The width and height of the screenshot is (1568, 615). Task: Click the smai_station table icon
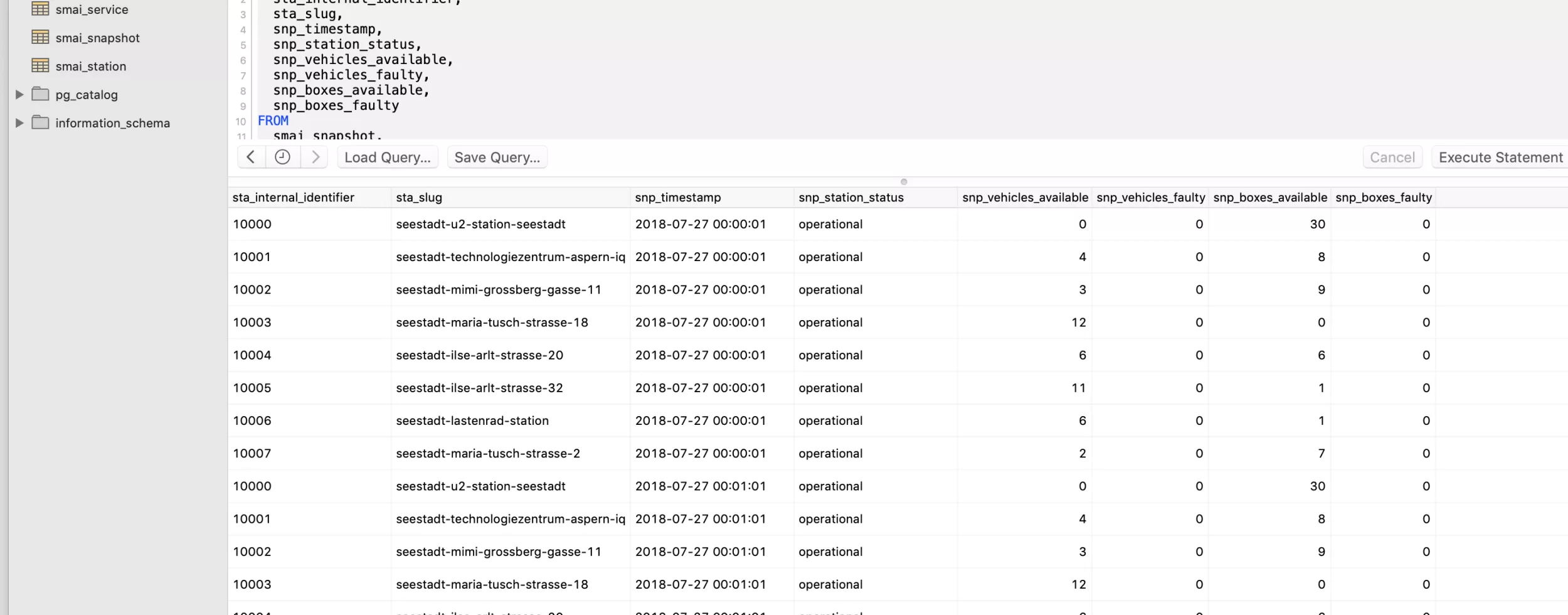point(41,65)
